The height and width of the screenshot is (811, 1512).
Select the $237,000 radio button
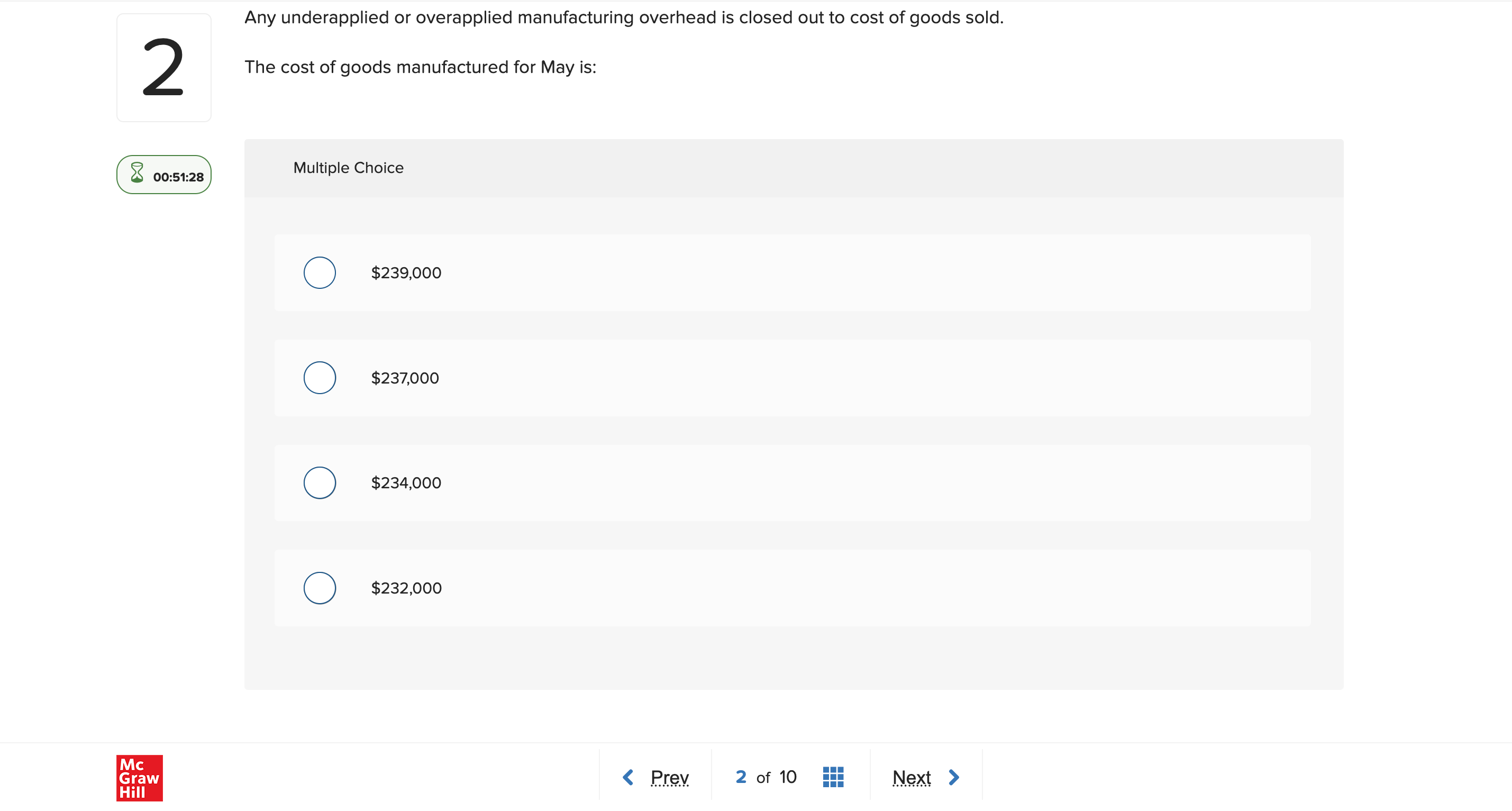[320, 378]
